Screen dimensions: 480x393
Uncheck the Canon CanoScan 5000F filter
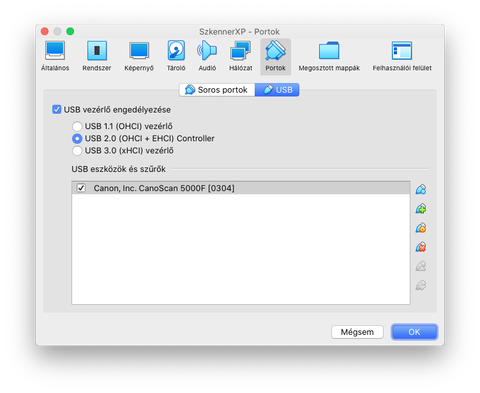pos(81,188)
